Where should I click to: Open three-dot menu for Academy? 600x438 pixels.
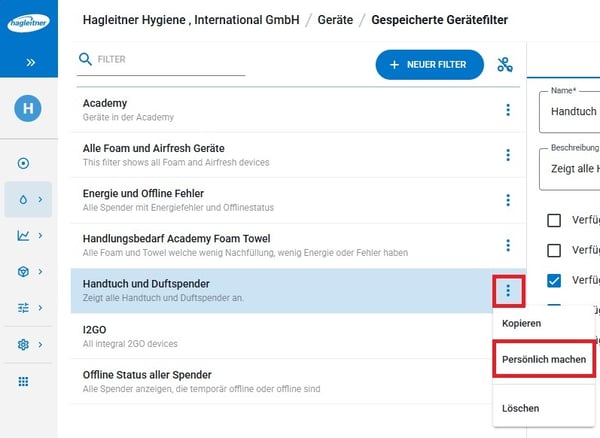[x=508, y=110]
